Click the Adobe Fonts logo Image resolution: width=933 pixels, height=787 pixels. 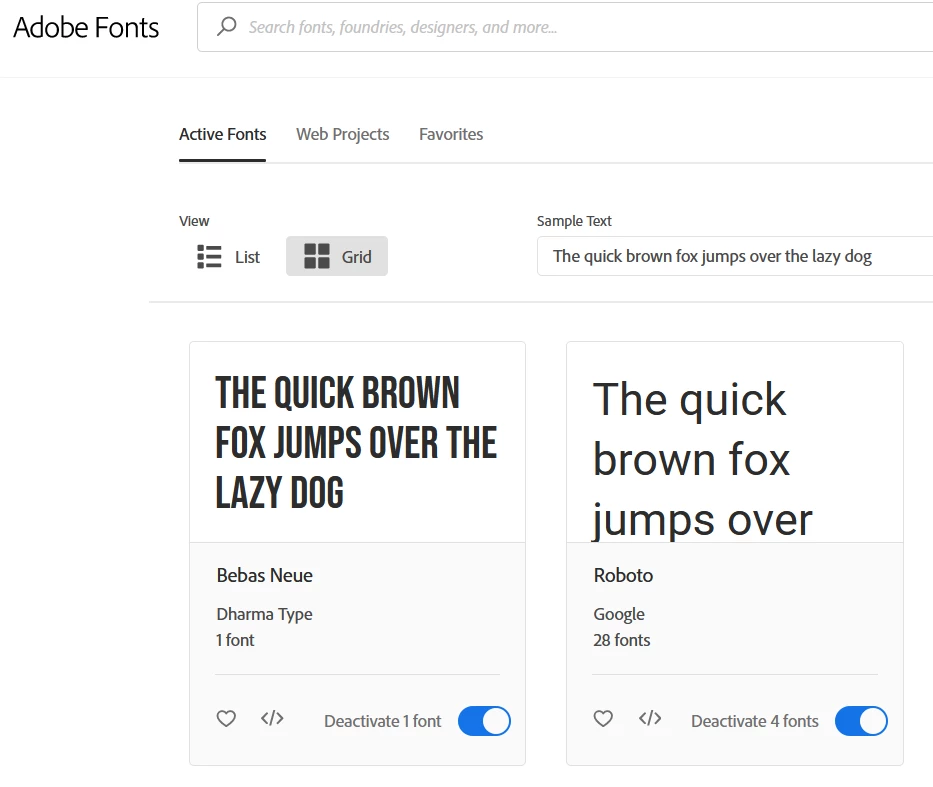(x=86, y=27)
